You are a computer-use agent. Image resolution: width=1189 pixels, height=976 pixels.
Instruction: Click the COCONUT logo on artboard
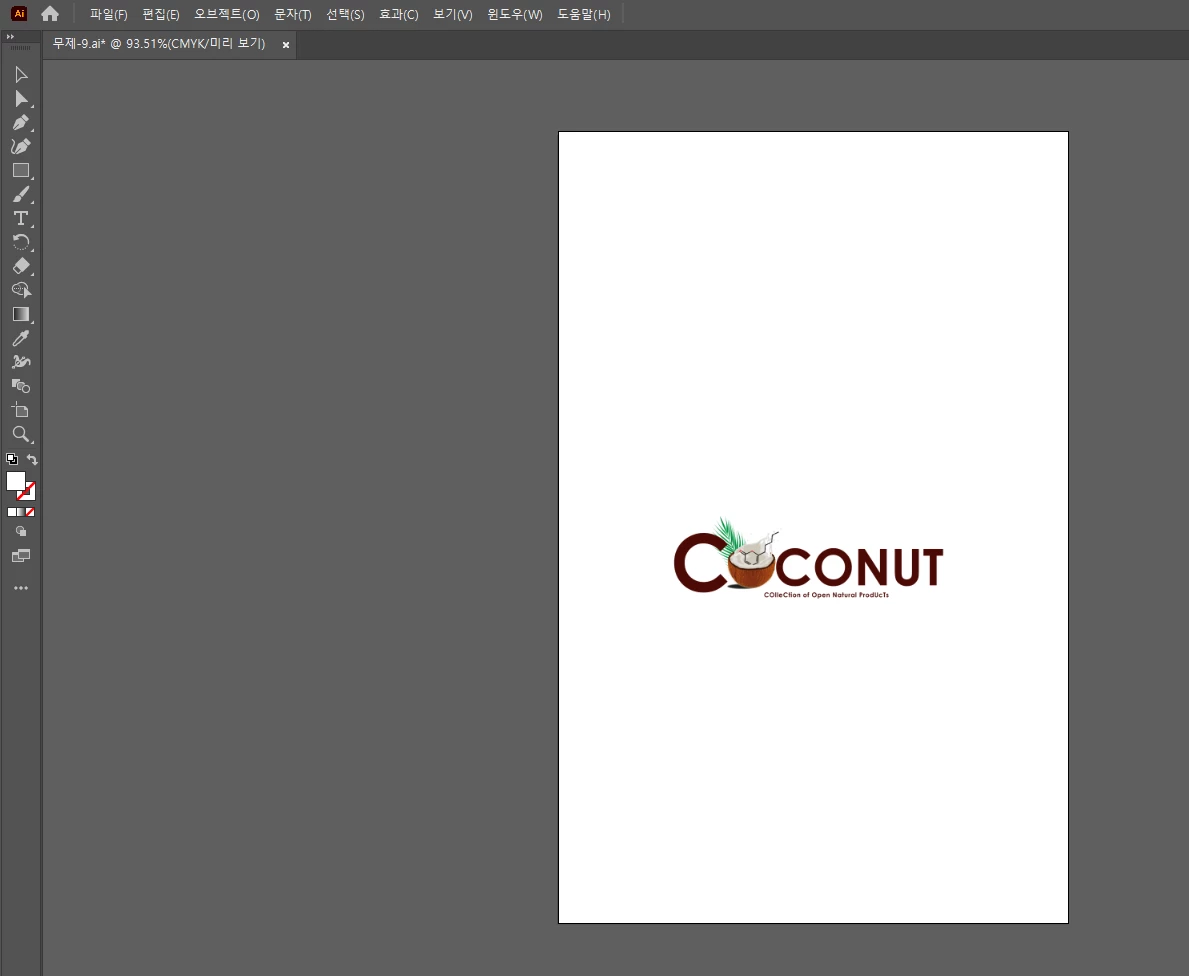tap(808, 559)
